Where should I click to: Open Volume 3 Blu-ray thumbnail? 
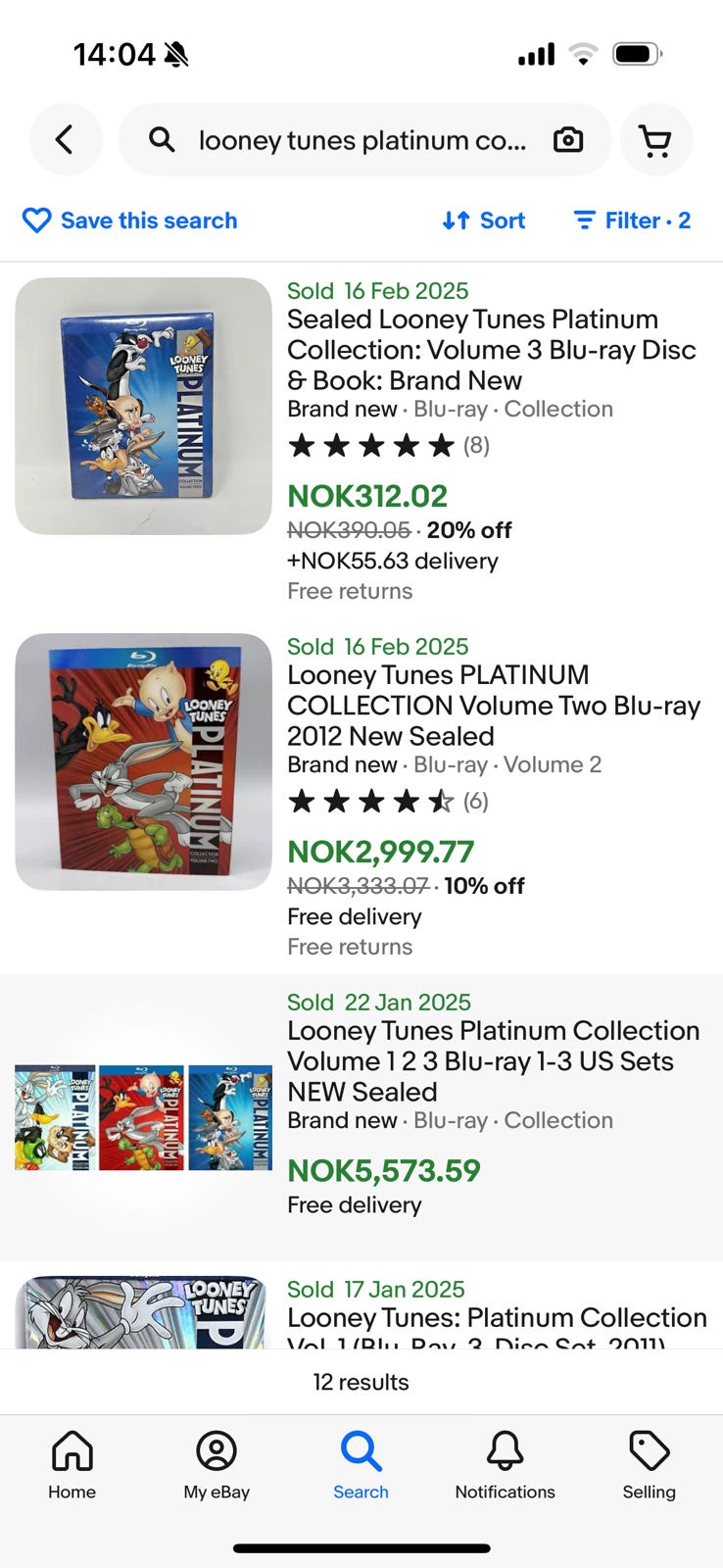[x=144, y=406]
